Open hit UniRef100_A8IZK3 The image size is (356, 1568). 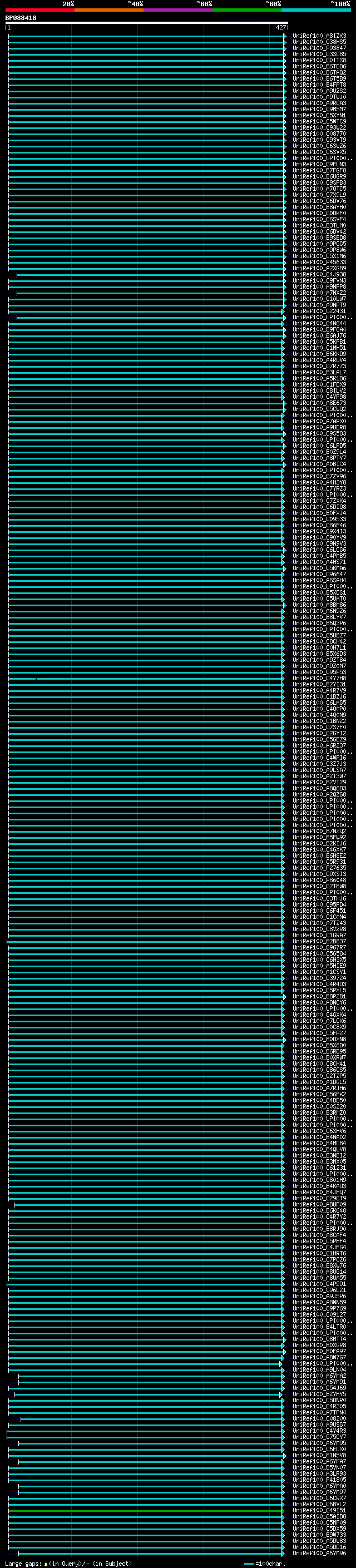point(319,36)
